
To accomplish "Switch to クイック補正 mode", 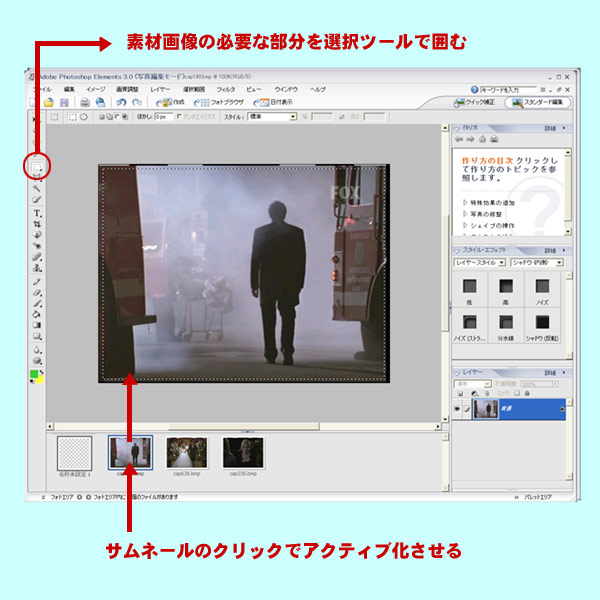I will [474, 103].
